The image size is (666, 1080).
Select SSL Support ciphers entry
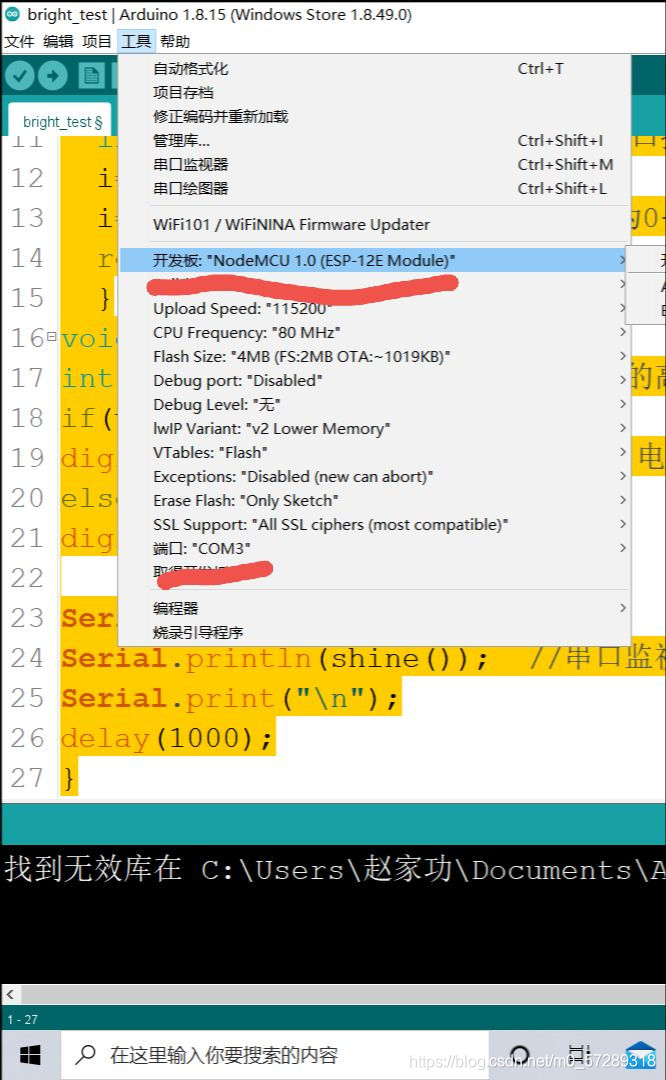pyautogui.click(x=374, y=524)
